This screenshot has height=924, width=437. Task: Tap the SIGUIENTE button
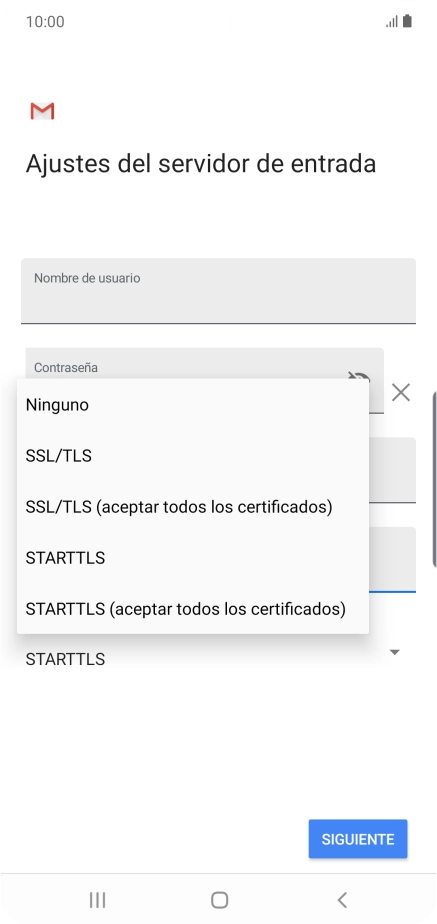(358, 839)
